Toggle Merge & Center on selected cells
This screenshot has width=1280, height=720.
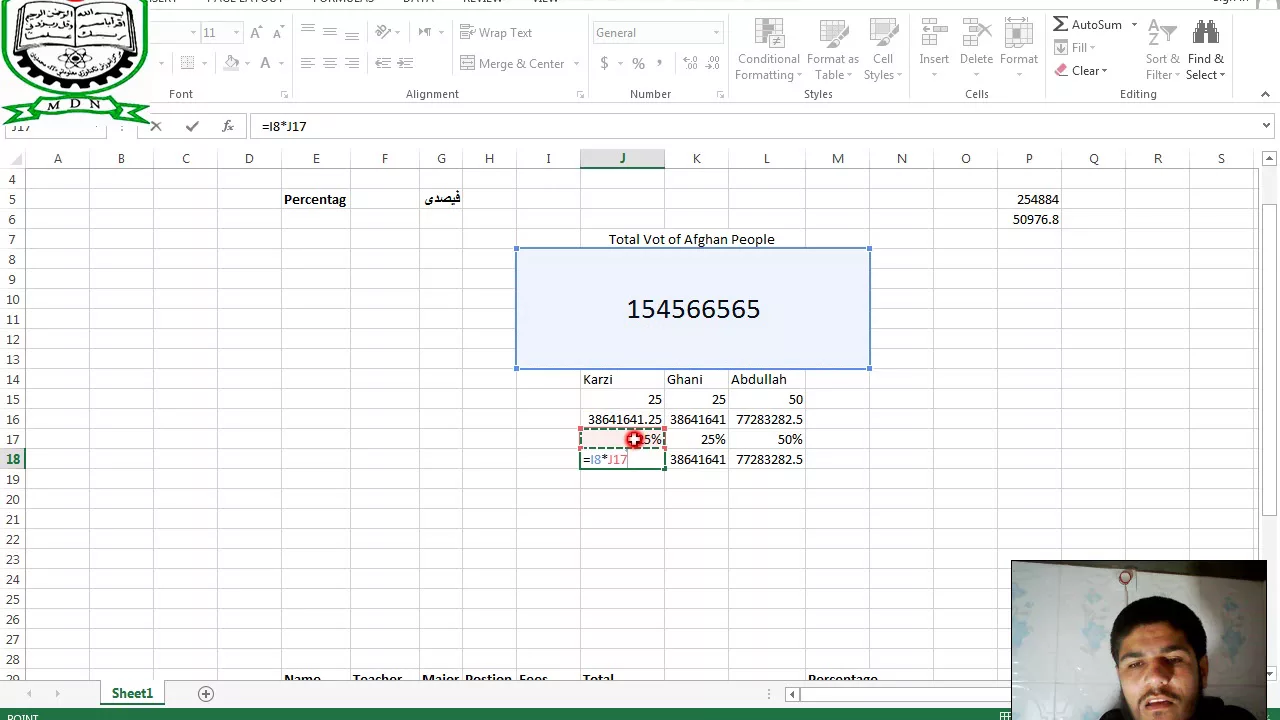513,63
